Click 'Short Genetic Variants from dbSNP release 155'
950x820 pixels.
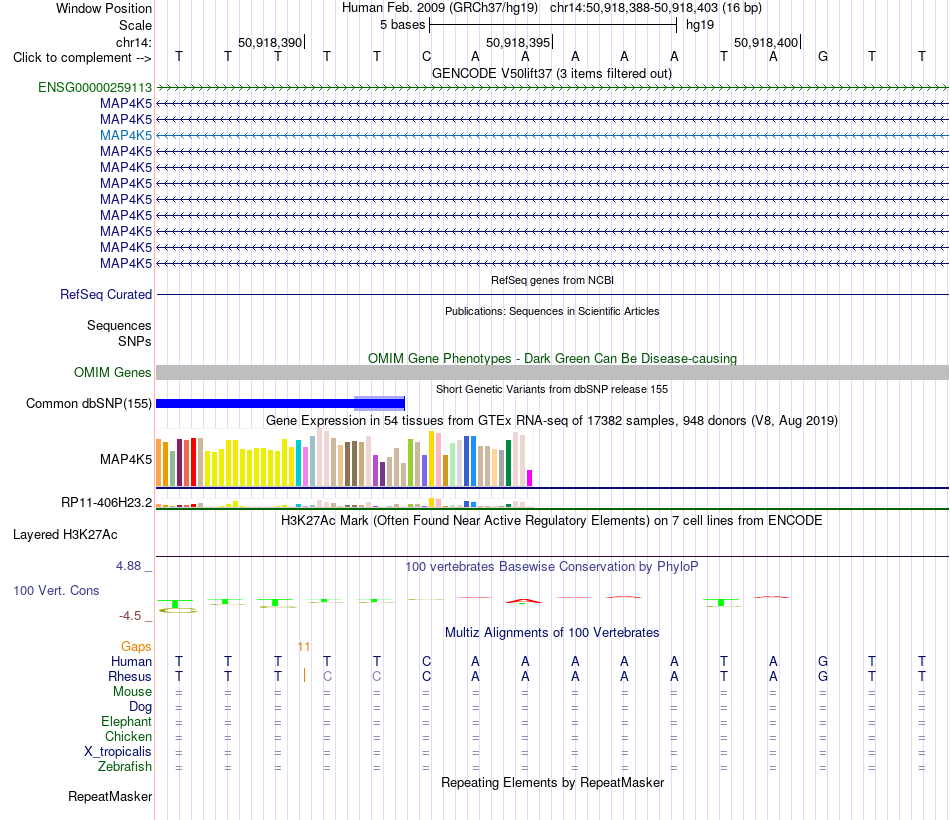(x=552, y=389)
